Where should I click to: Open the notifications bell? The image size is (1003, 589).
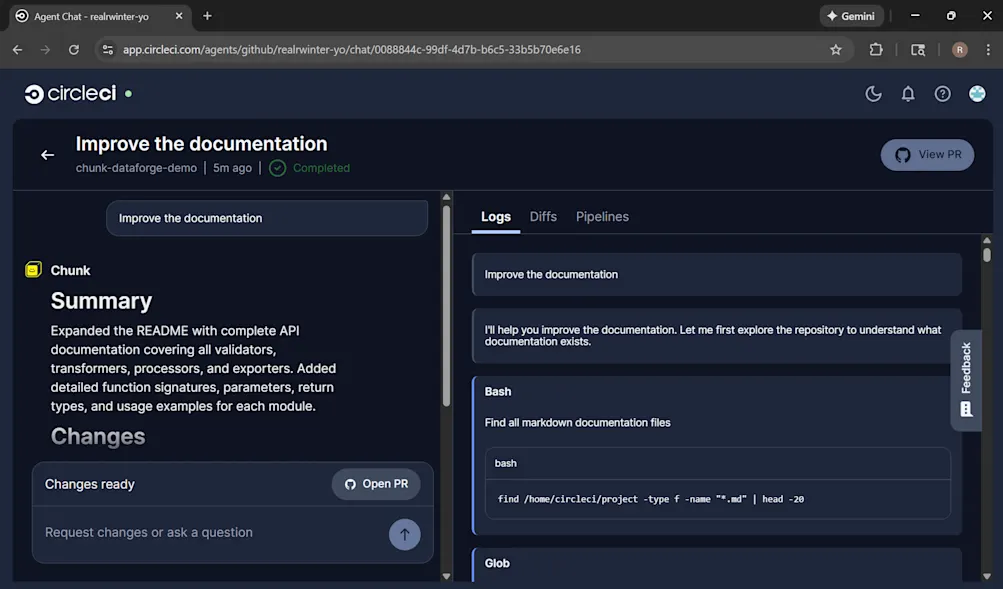[x=908, y=94]
